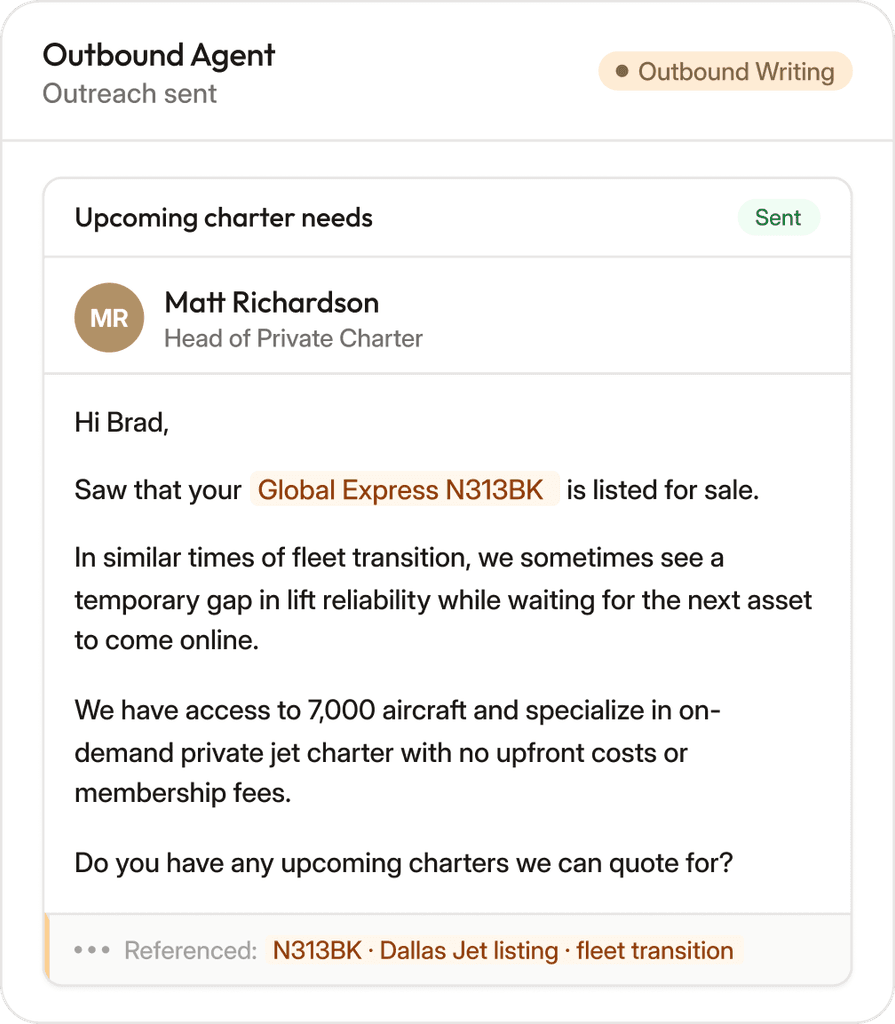The width and height of the screenshot is (895, 1024).
Task: Click Matt Richardson's name
Action: tap(272, 303)
